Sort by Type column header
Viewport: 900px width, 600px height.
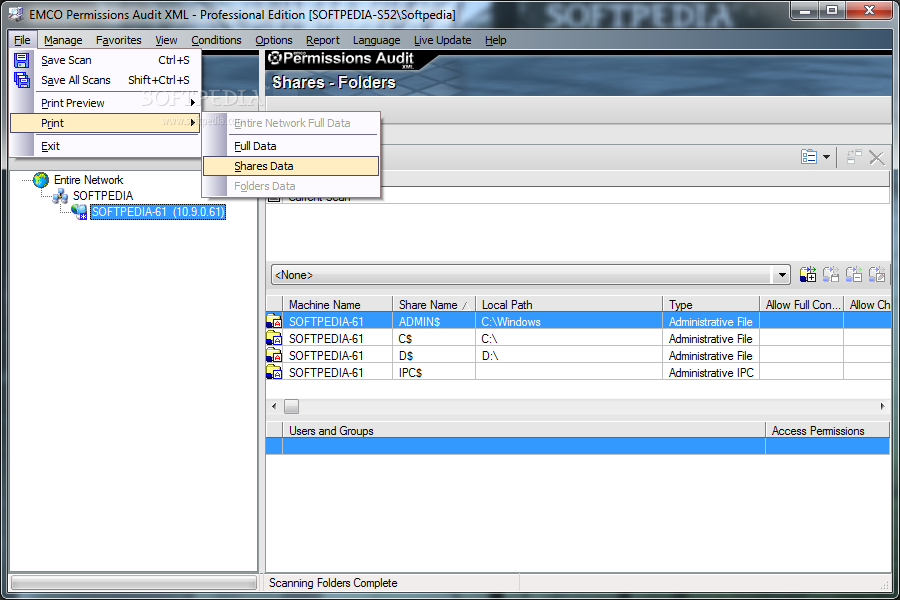pos(711,304)
